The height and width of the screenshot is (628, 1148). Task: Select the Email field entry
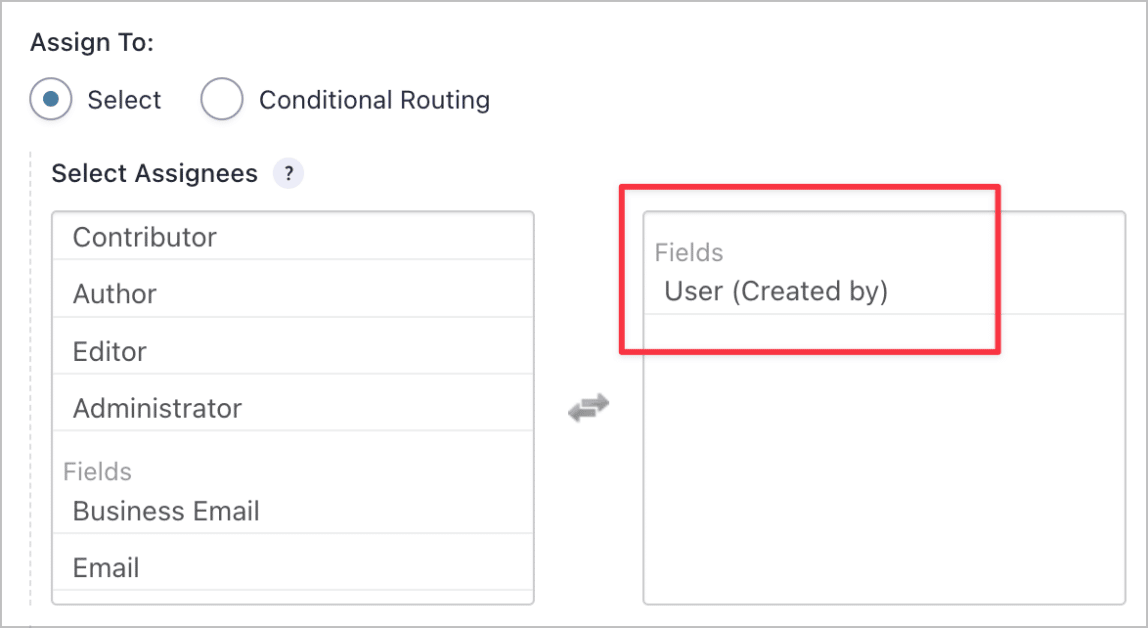[104, 567]
